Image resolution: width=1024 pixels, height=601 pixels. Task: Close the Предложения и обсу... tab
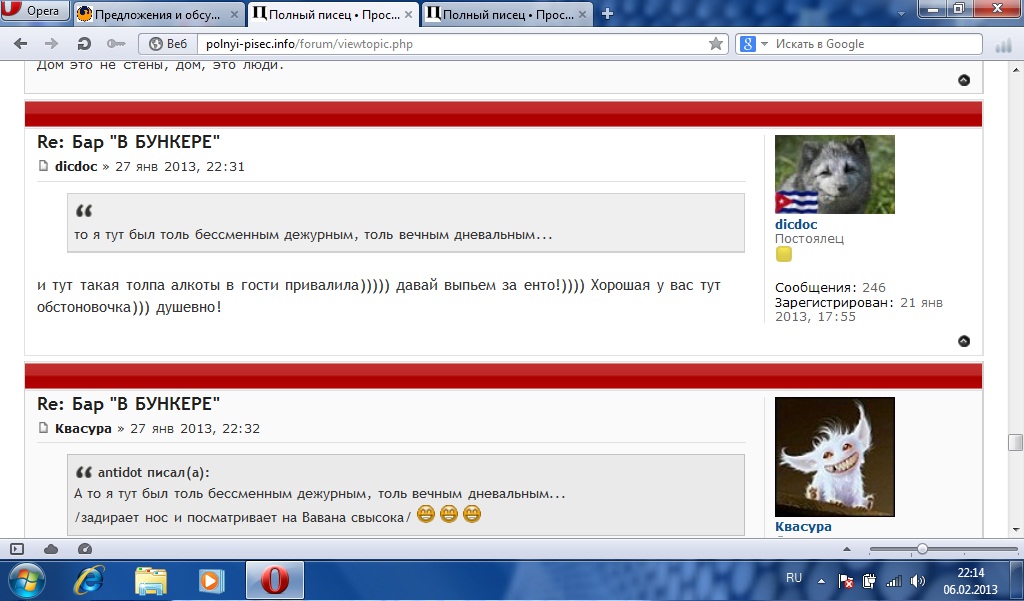pos(234,14)
